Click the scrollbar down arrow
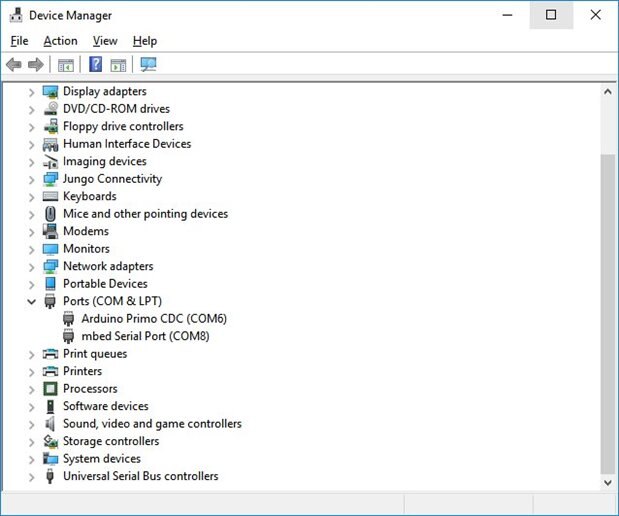Viewport: 619px width, 516px height. pos(607,482)
